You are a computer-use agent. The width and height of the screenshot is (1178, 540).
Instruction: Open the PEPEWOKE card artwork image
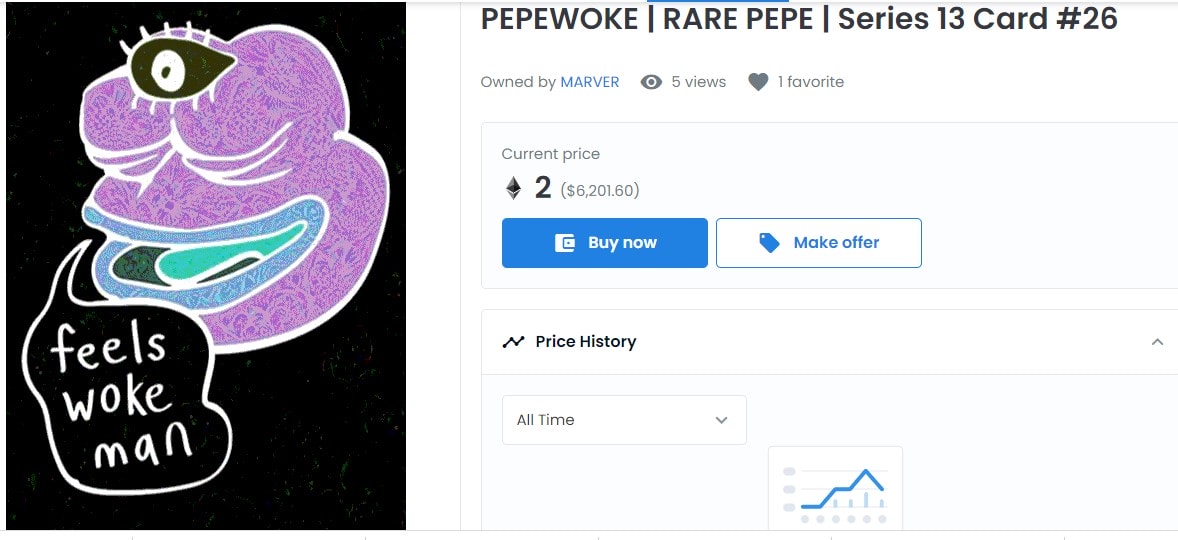click(x=206, y=266)
